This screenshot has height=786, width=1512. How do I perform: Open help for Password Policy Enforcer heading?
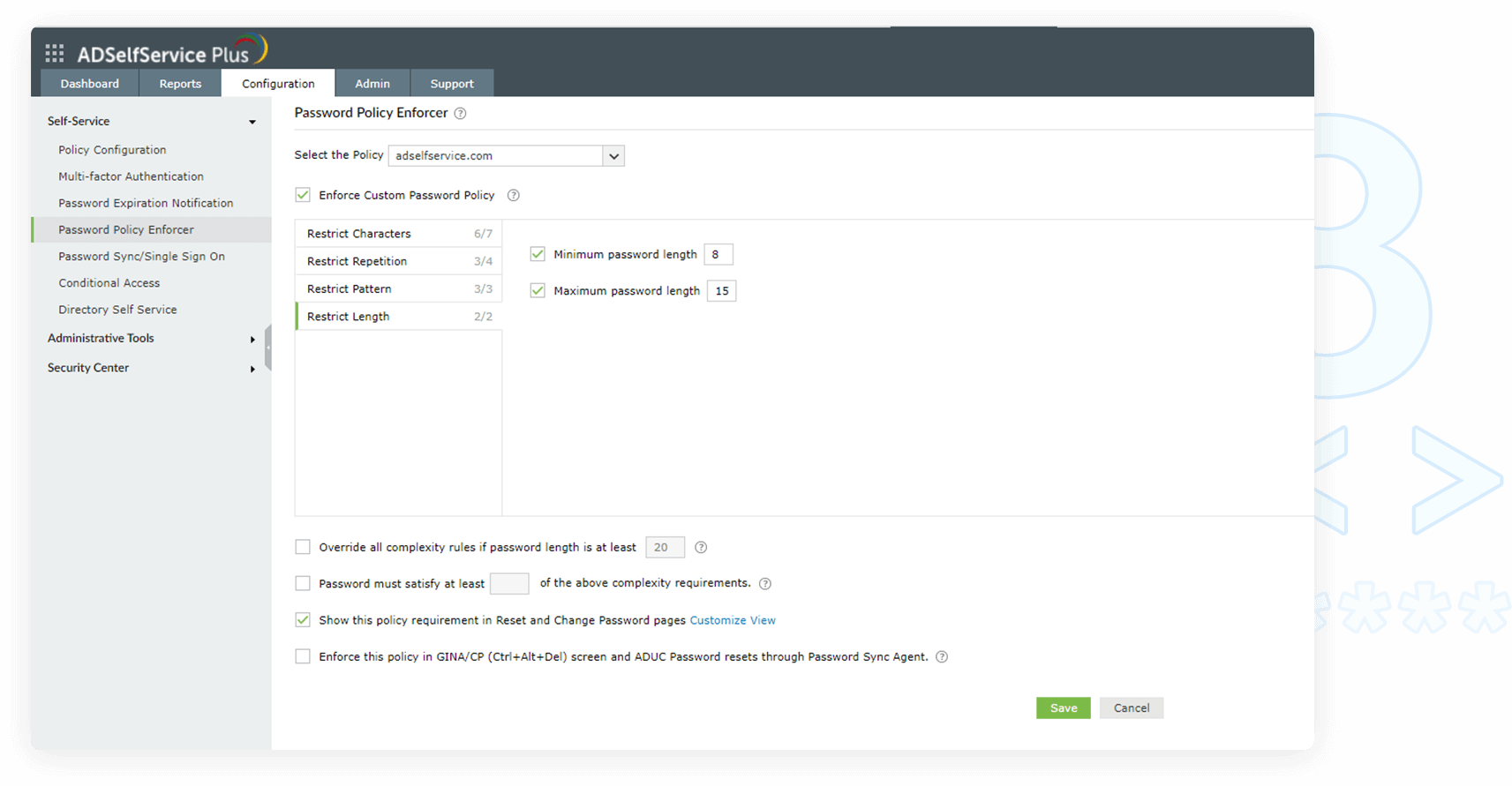pos(460,113)
